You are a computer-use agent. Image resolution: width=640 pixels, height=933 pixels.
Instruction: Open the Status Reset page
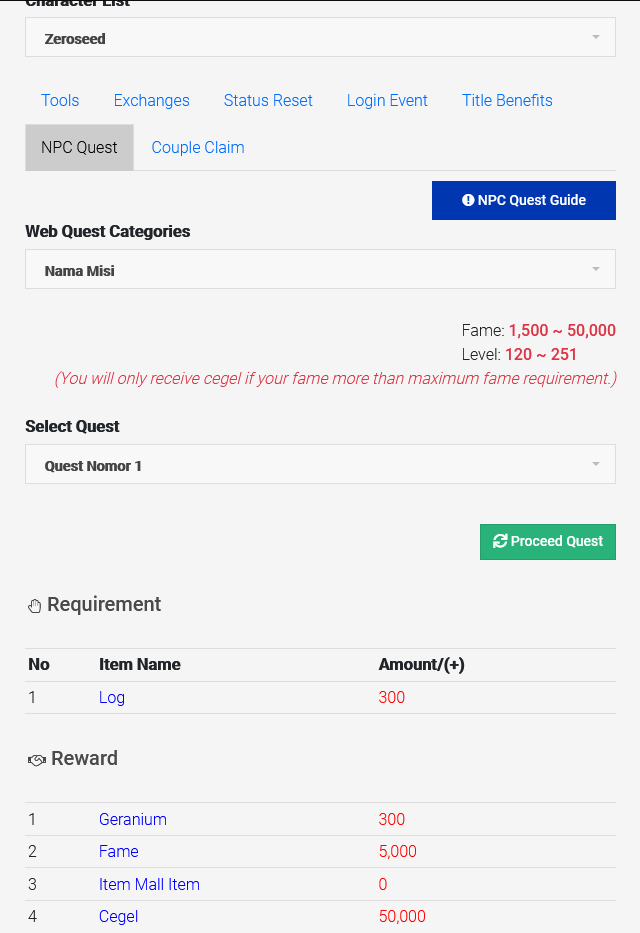(268, 100)
